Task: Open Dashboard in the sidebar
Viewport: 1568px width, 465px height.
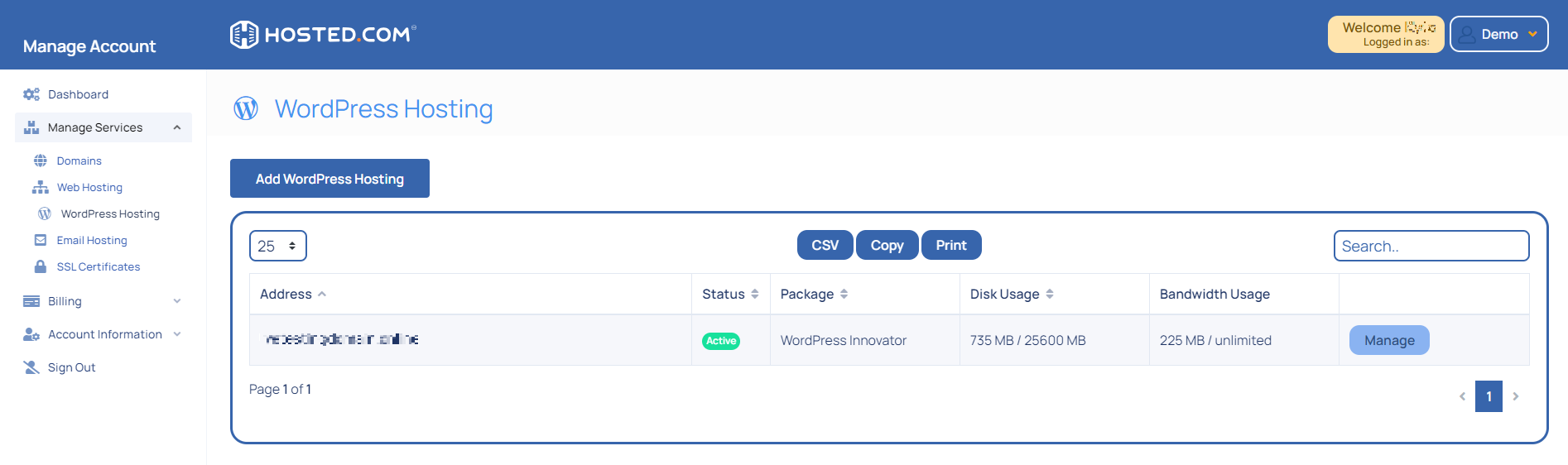Action: point(78,94)
